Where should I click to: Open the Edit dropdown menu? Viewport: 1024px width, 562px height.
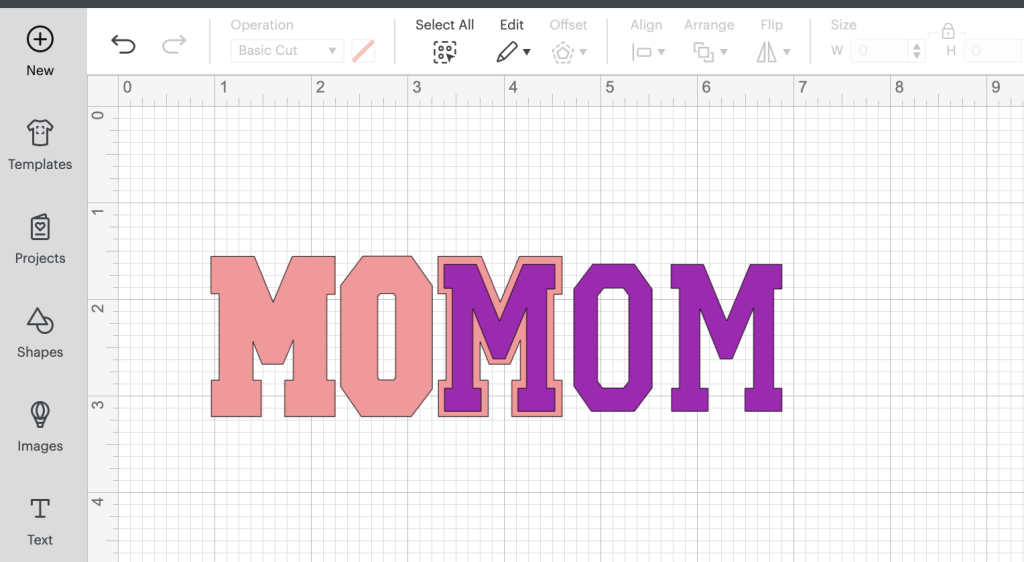point(513,51)
